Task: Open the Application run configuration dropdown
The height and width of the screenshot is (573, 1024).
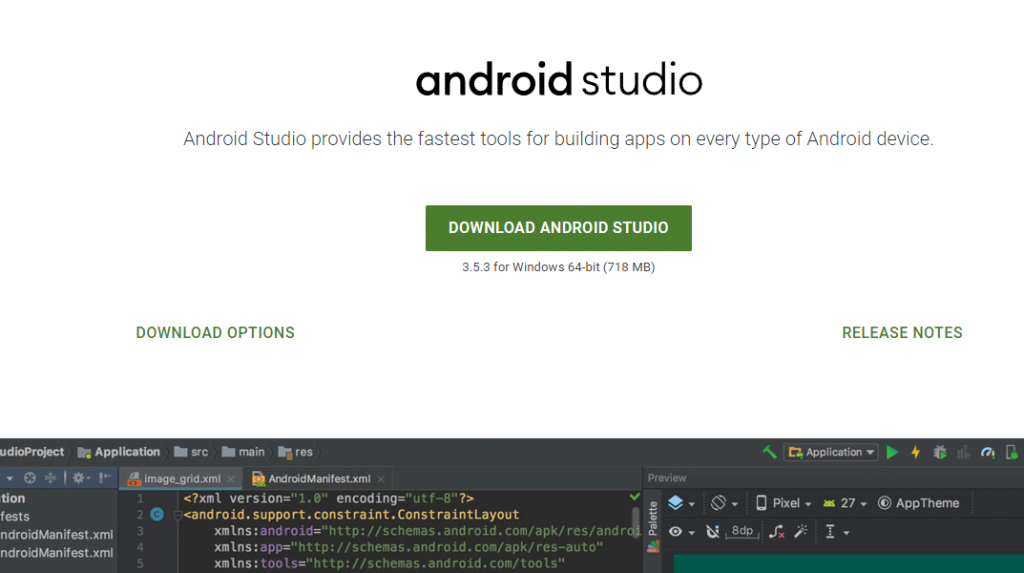Action: point(831,452)
